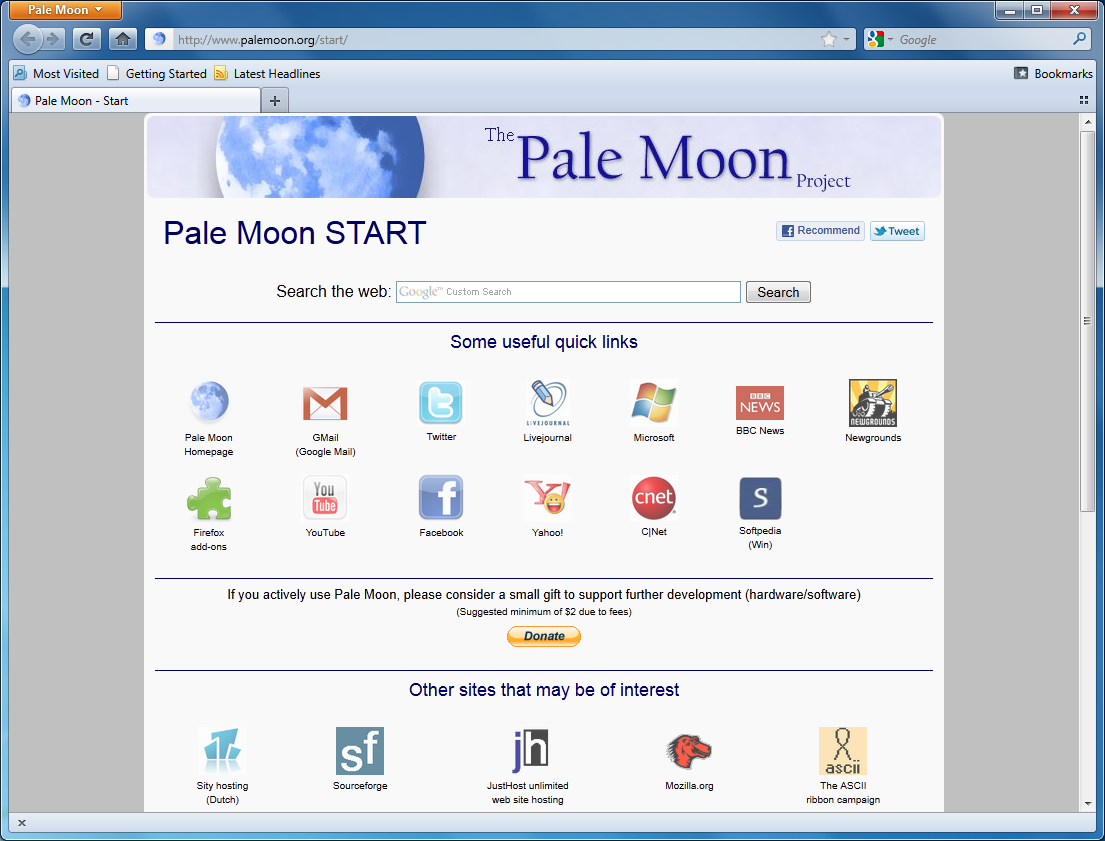
Task: Open a new tab with plus button
Action: coord(275,101)
